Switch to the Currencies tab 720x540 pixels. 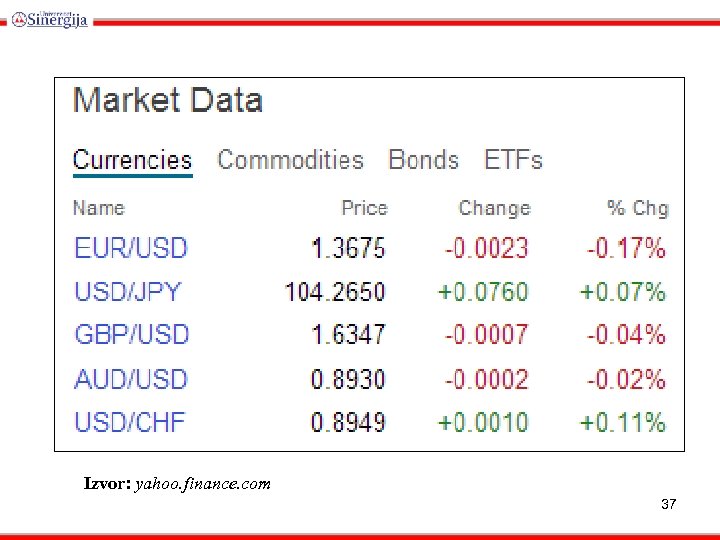(132, 160)
